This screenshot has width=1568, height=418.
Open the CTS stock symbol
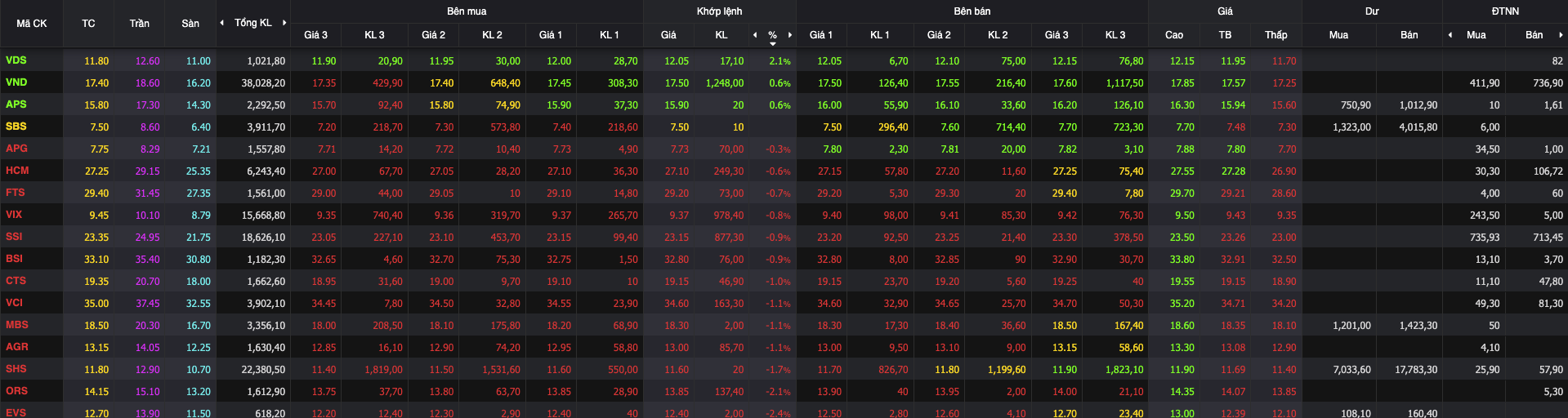point(16,281)
